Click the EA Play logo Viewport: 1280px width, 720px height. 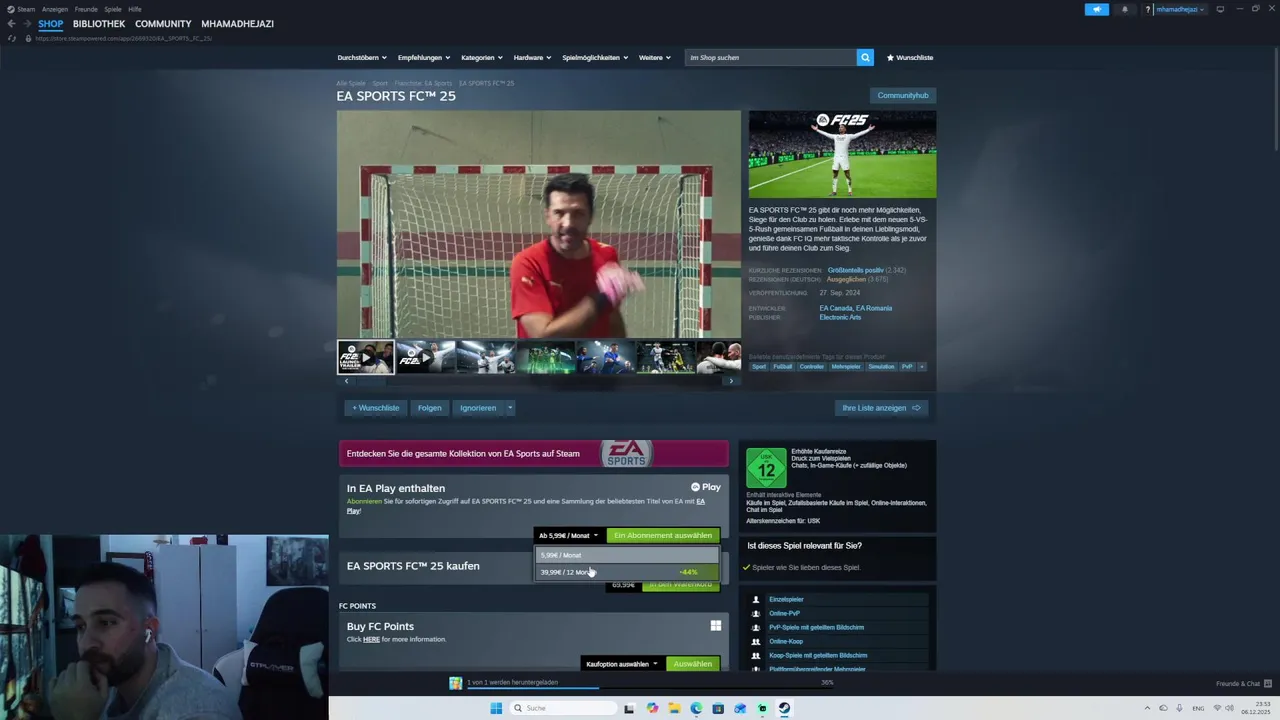706,487
